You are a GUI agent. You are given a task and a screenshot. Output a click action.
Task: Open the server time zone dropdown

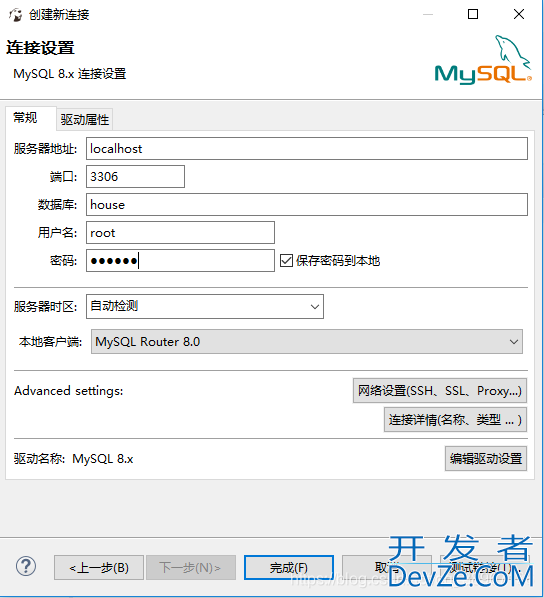205,306
